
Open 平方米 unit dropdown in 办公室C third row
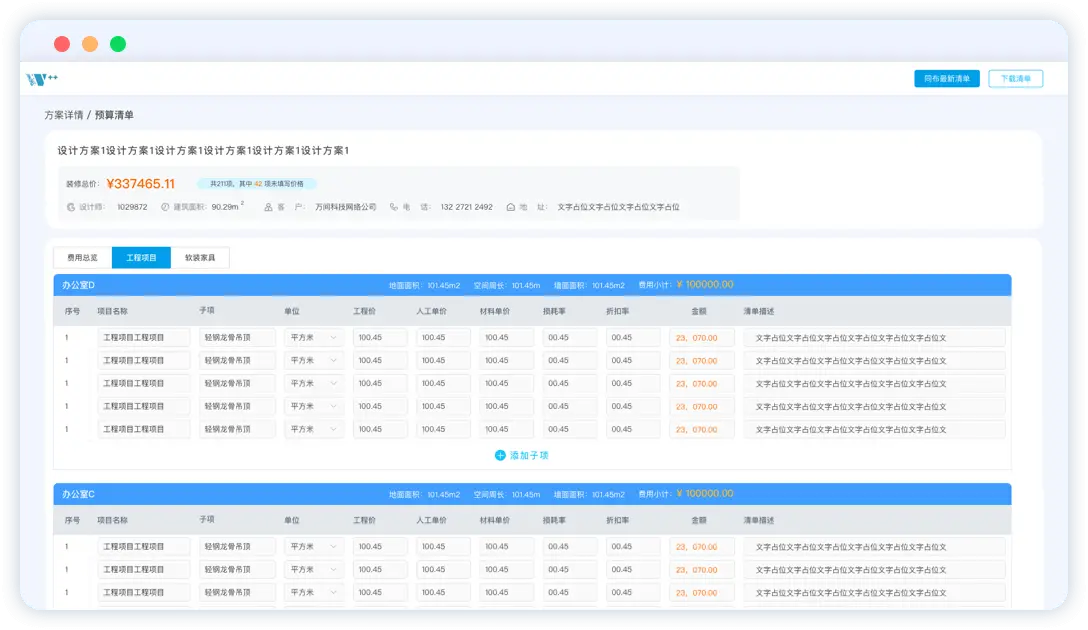(x=314, y=592)
